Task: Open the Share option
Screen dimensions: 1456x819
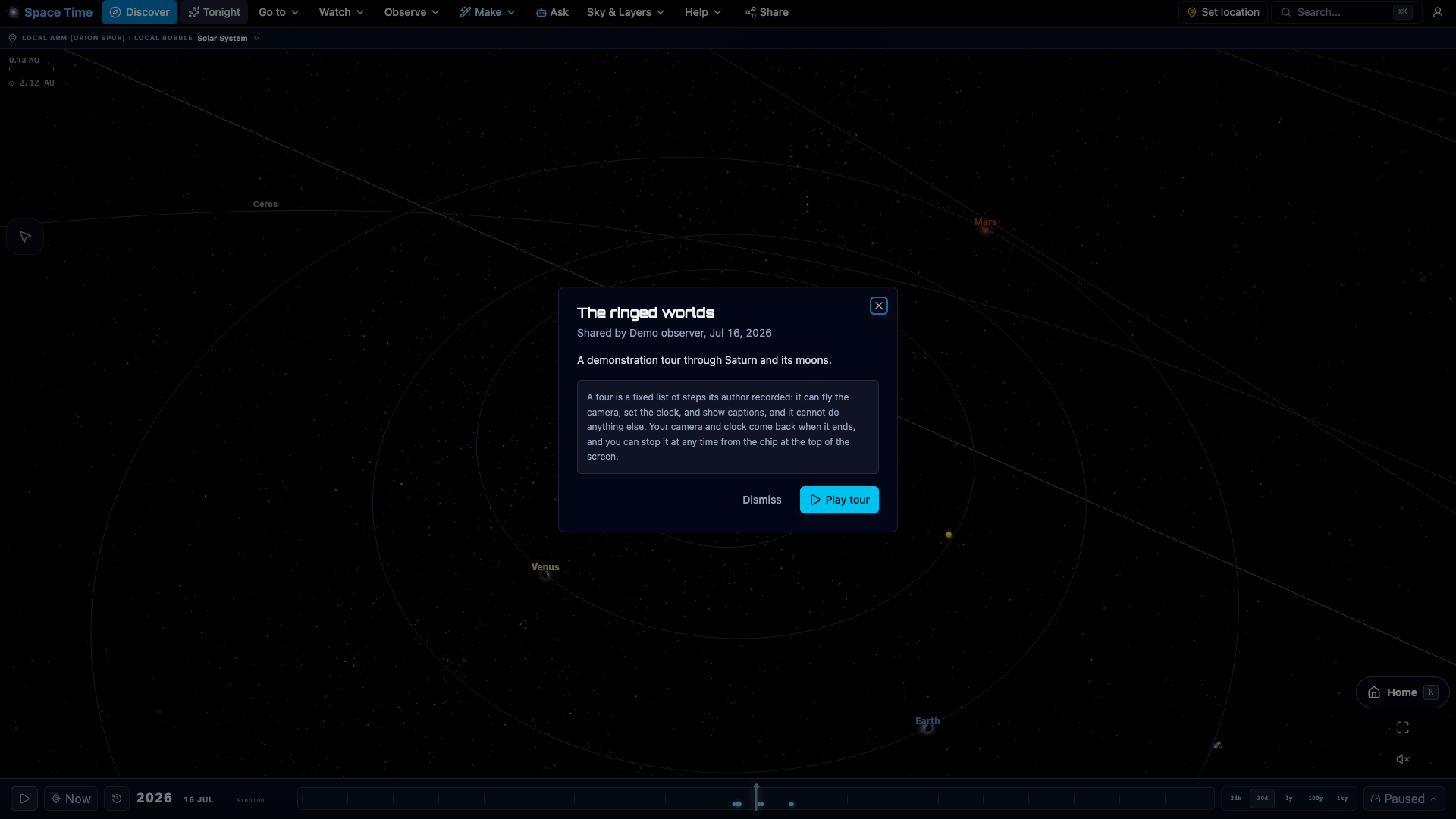Action: [x=767, y=12]
